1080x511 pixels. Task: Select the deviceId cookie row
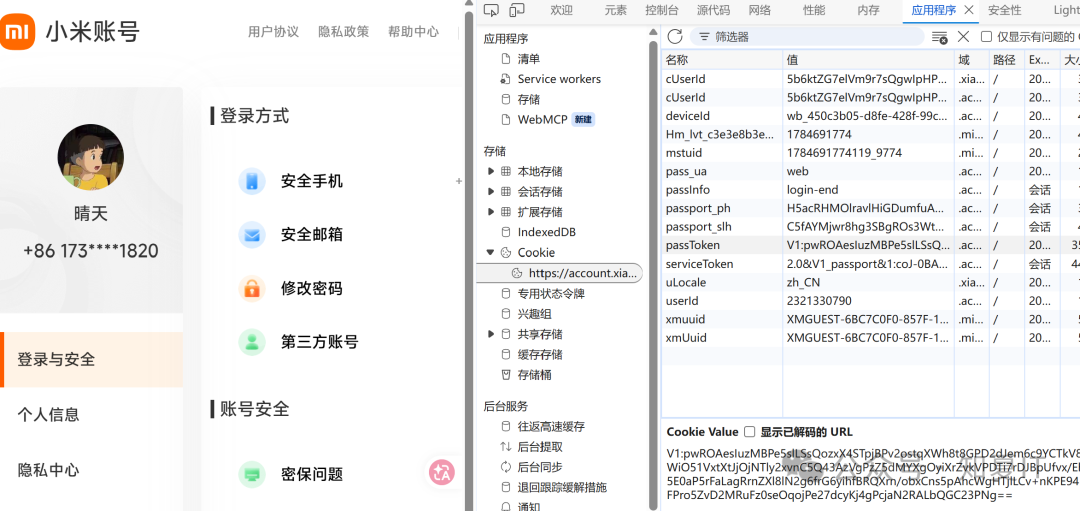871,116
